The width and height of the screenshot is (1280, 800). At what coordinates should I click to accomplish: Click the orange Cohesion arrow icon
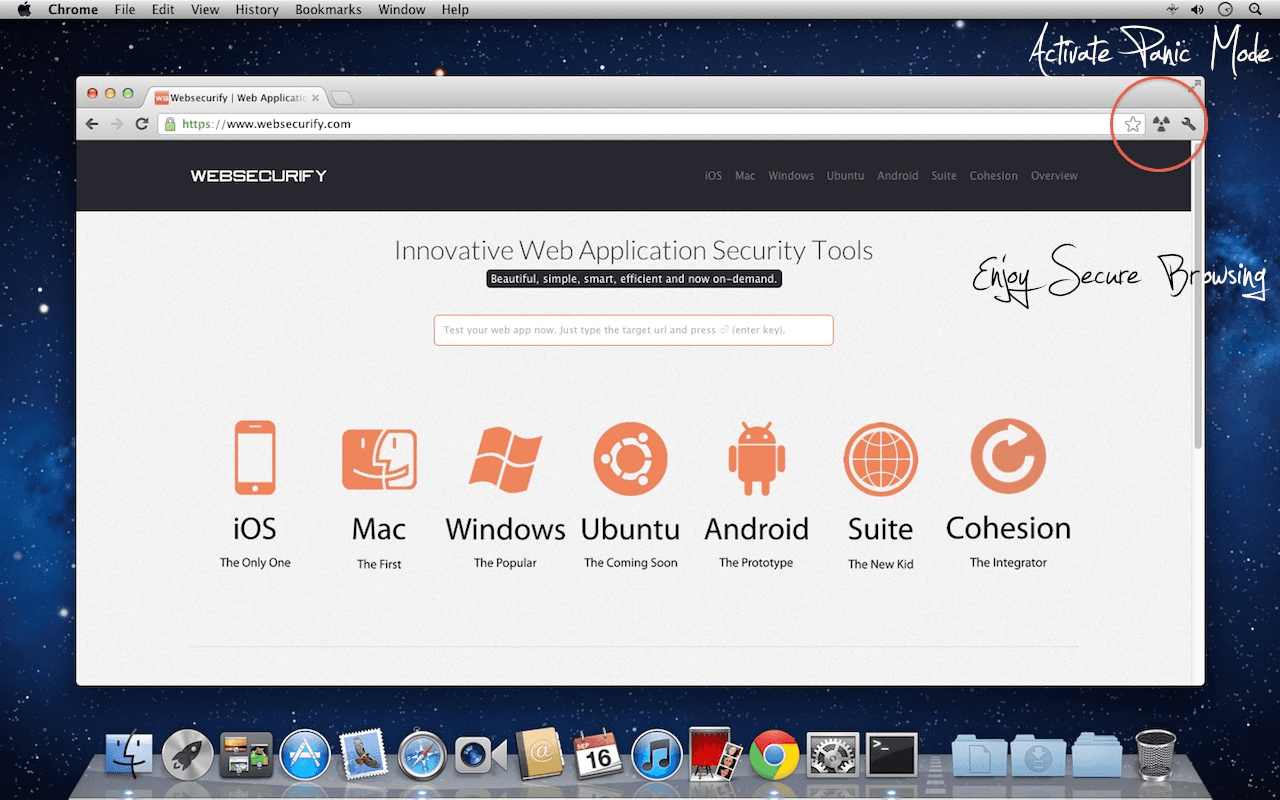1008,456
